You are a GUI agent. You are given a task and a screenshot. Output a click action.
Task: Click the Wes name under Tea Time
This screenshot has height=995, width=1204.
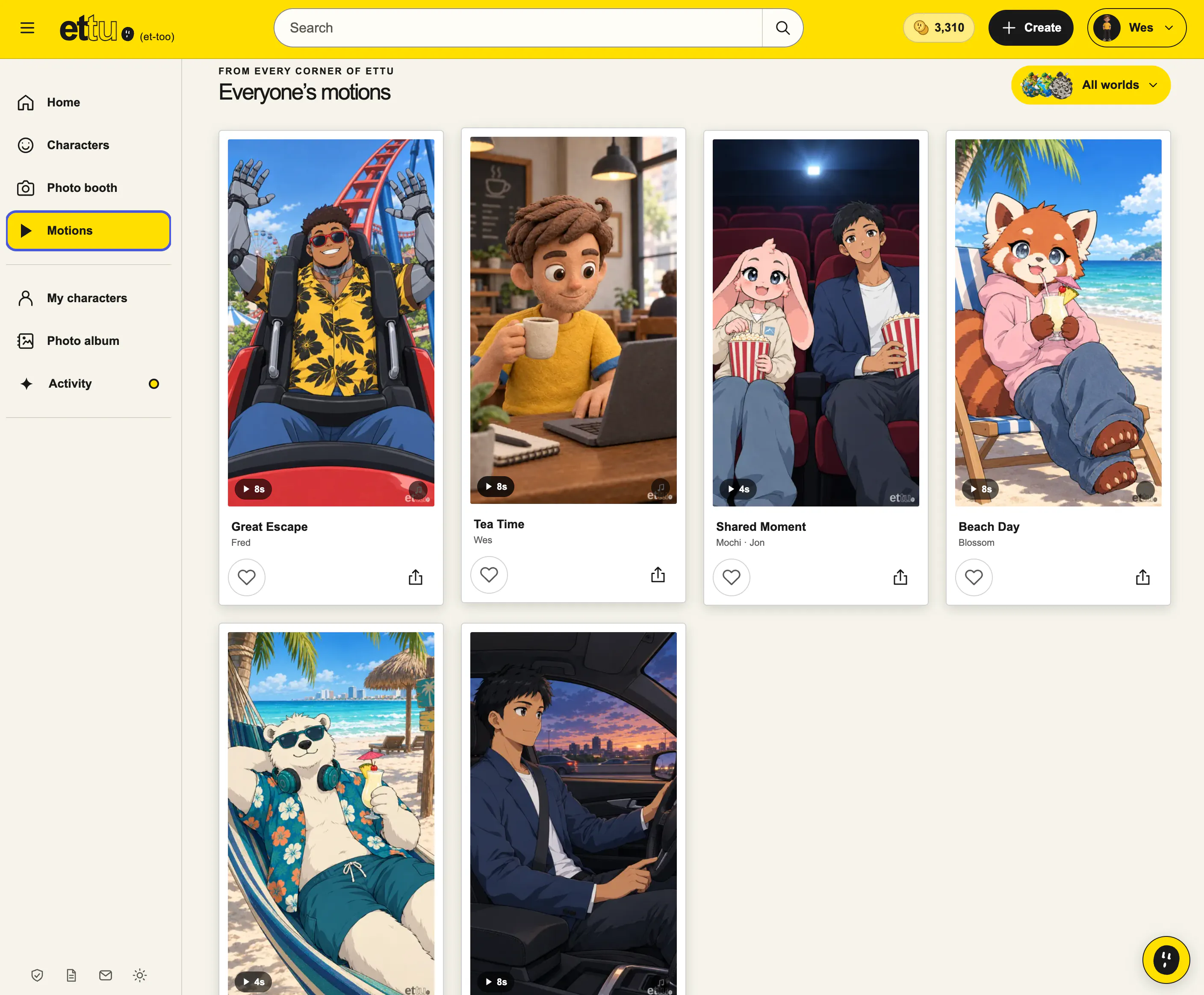(483, 541)
